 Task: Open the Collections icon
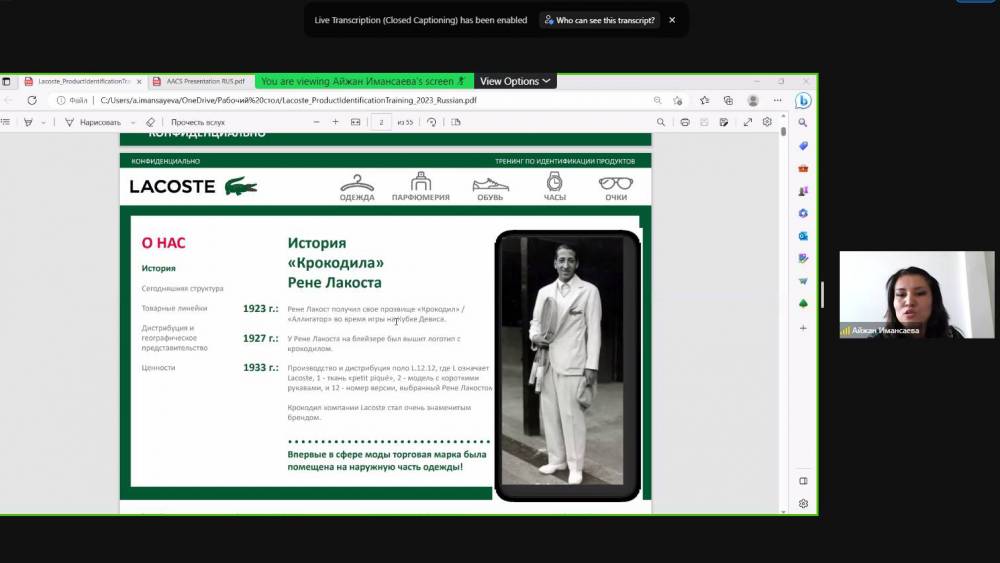[728, 100]
